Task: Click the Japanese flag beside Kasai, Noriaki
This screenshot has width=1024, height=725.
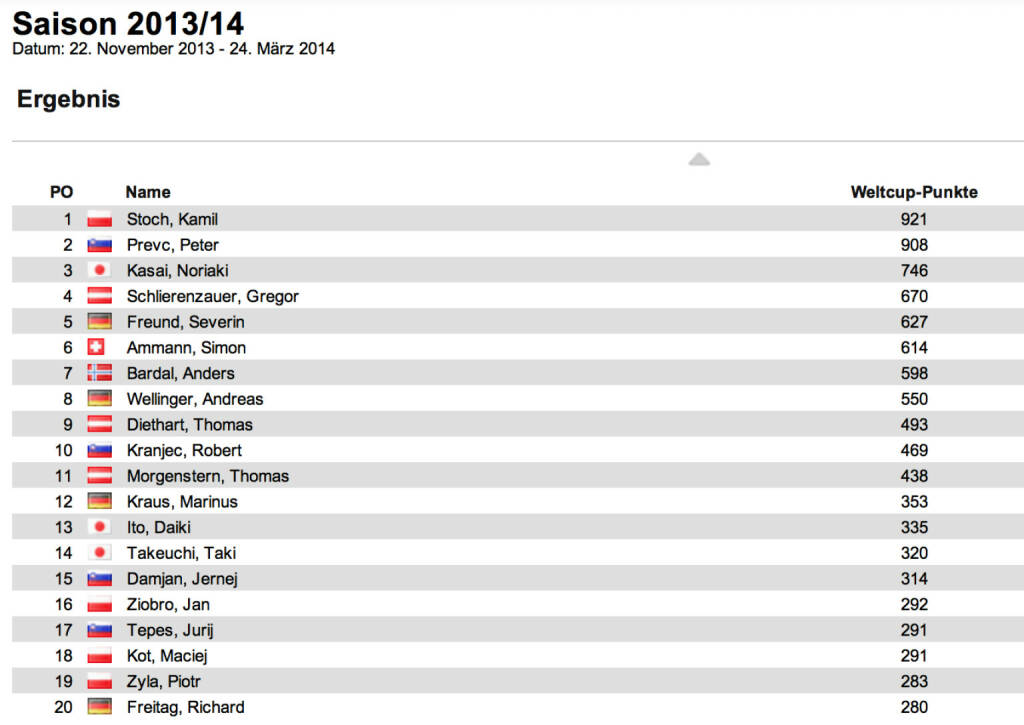Action: tap(99, 270)
